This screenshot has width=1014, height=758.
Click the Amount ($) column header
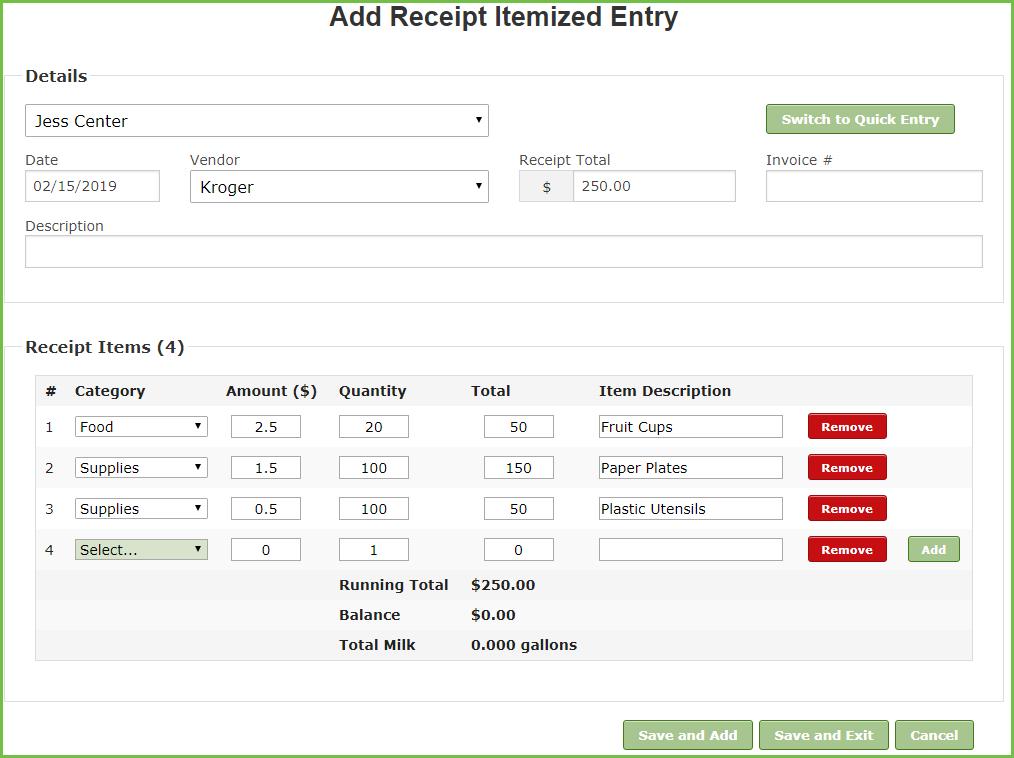272,391
